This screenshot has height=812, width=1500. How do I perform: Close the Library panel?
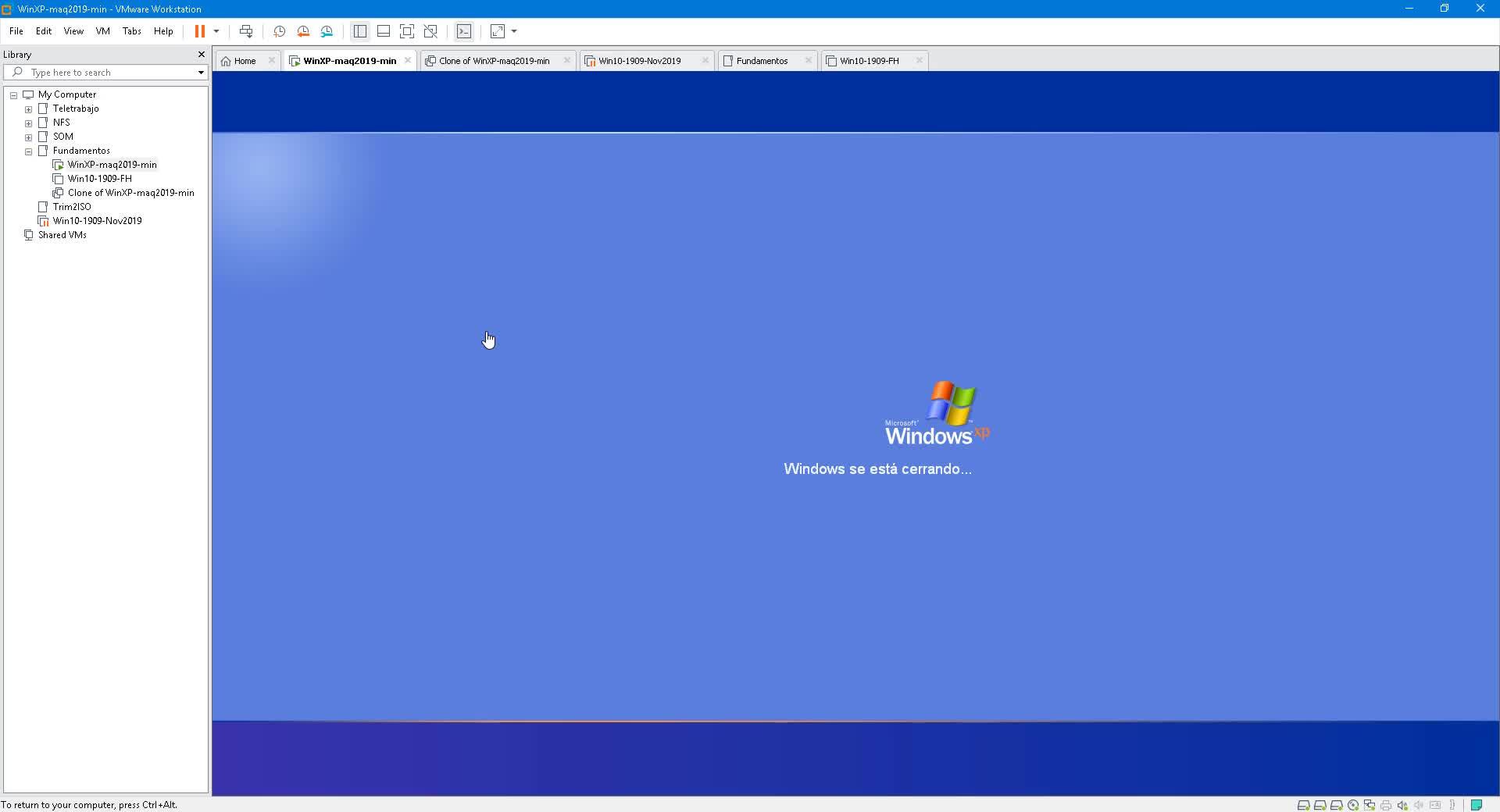point(202,55)
